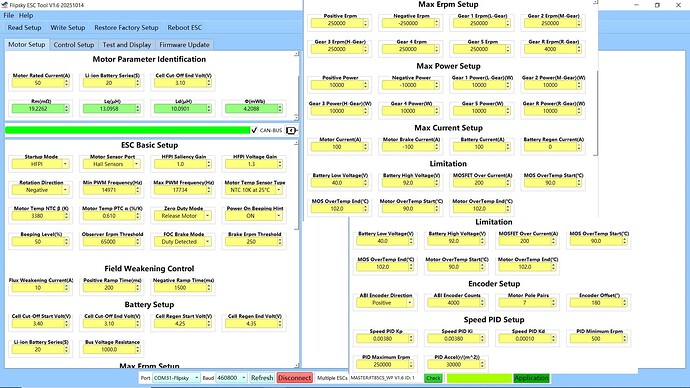This screenshot has height=388, width=690.
Task: Open the Firmware Update tab
Action: click(x=184, y=45)
